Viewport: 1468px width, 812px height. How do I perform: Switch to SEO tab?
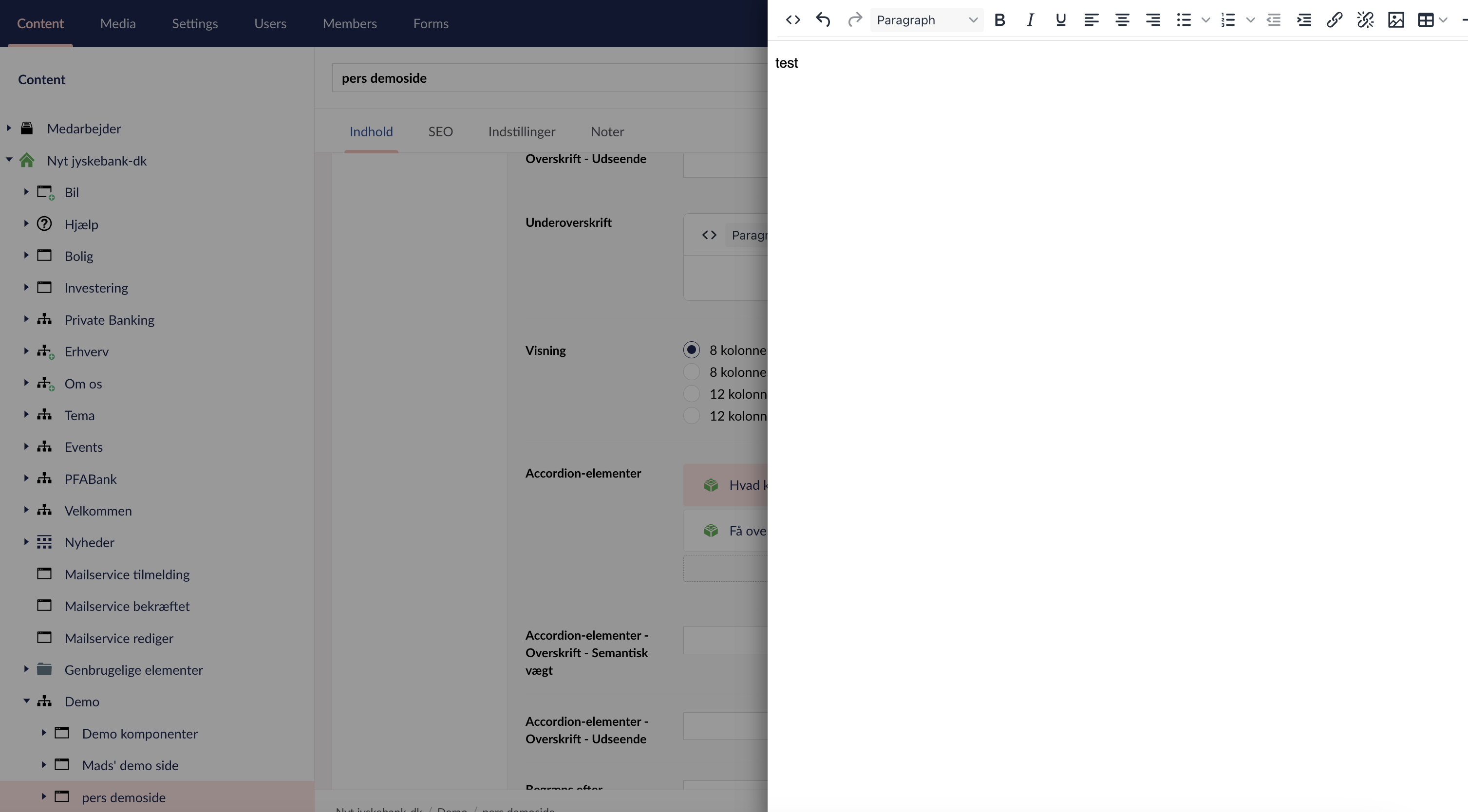(440, 131)
